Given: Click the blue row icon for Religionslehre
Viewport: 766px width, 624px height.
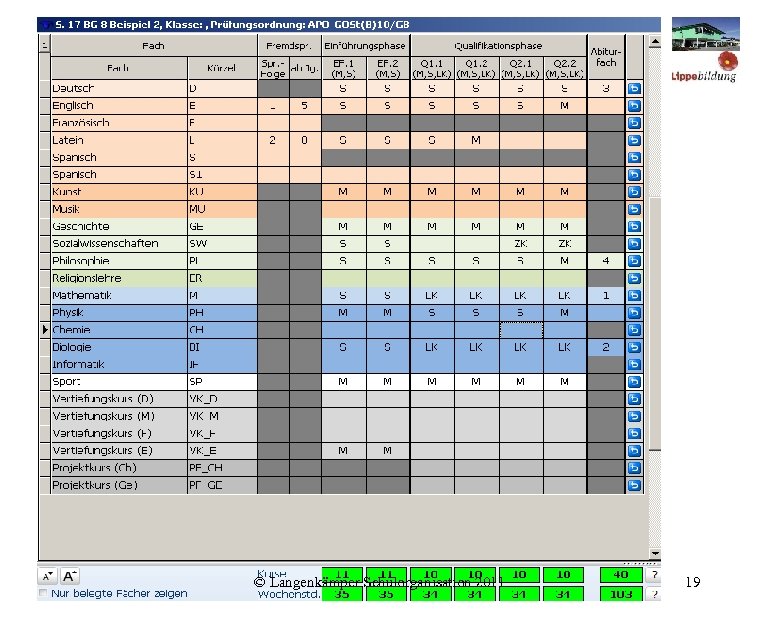Looking at the screenshot, I should (634, 278).
